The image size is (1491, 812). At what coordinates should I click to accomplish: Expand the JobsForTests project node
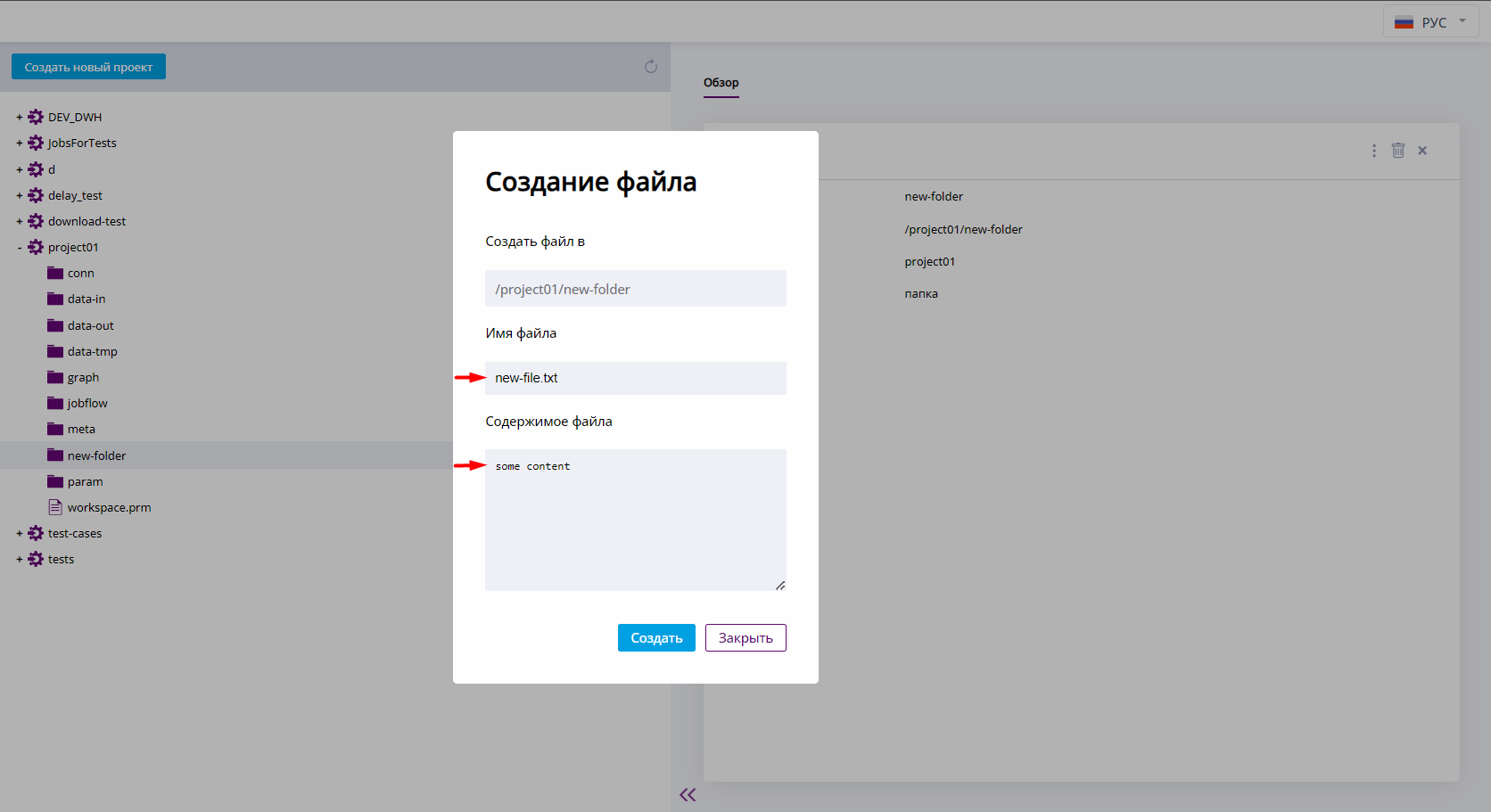tap(20, 143)
